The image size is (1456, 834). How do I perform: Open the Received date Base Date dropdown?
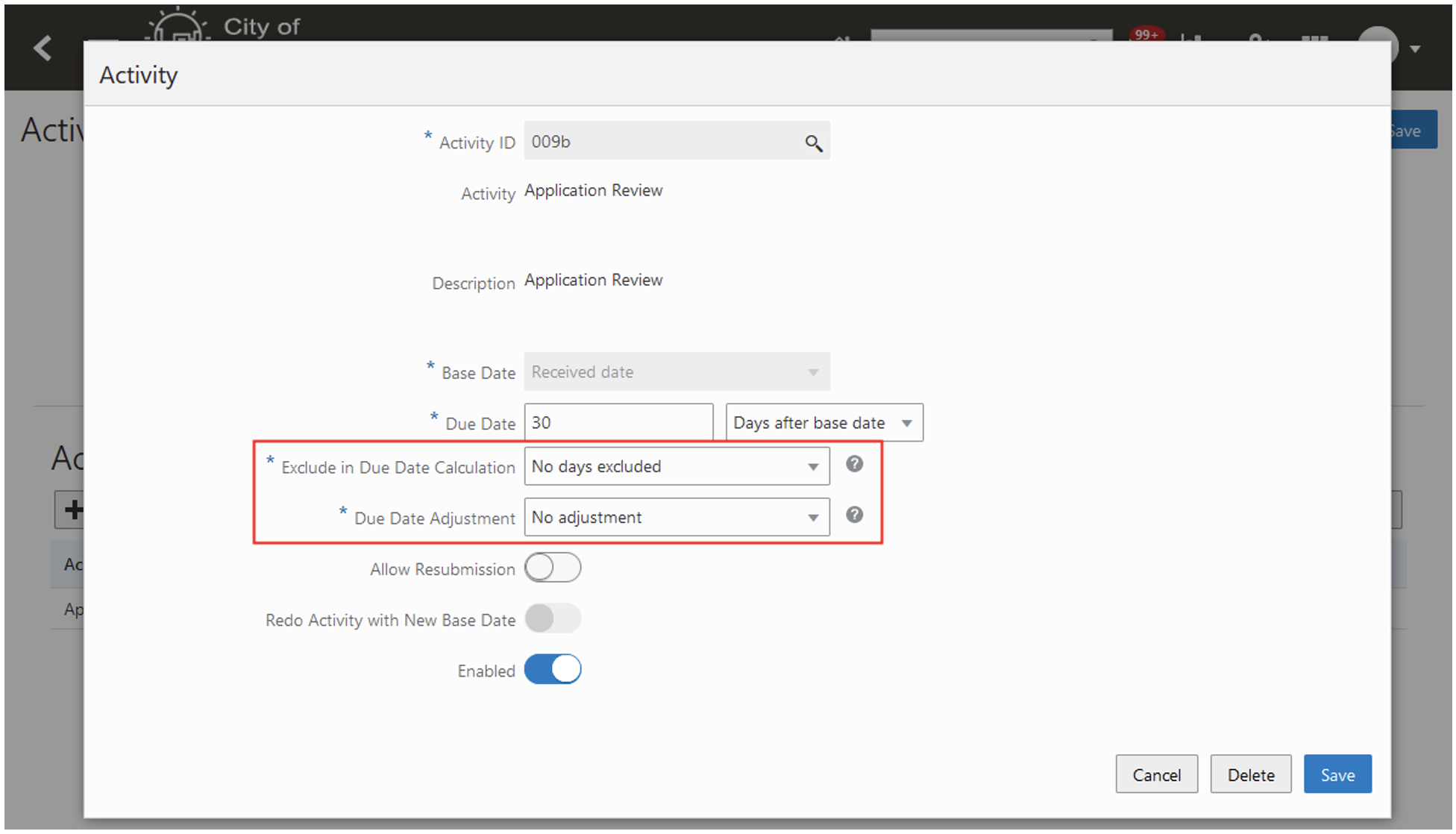pos(677,371)
